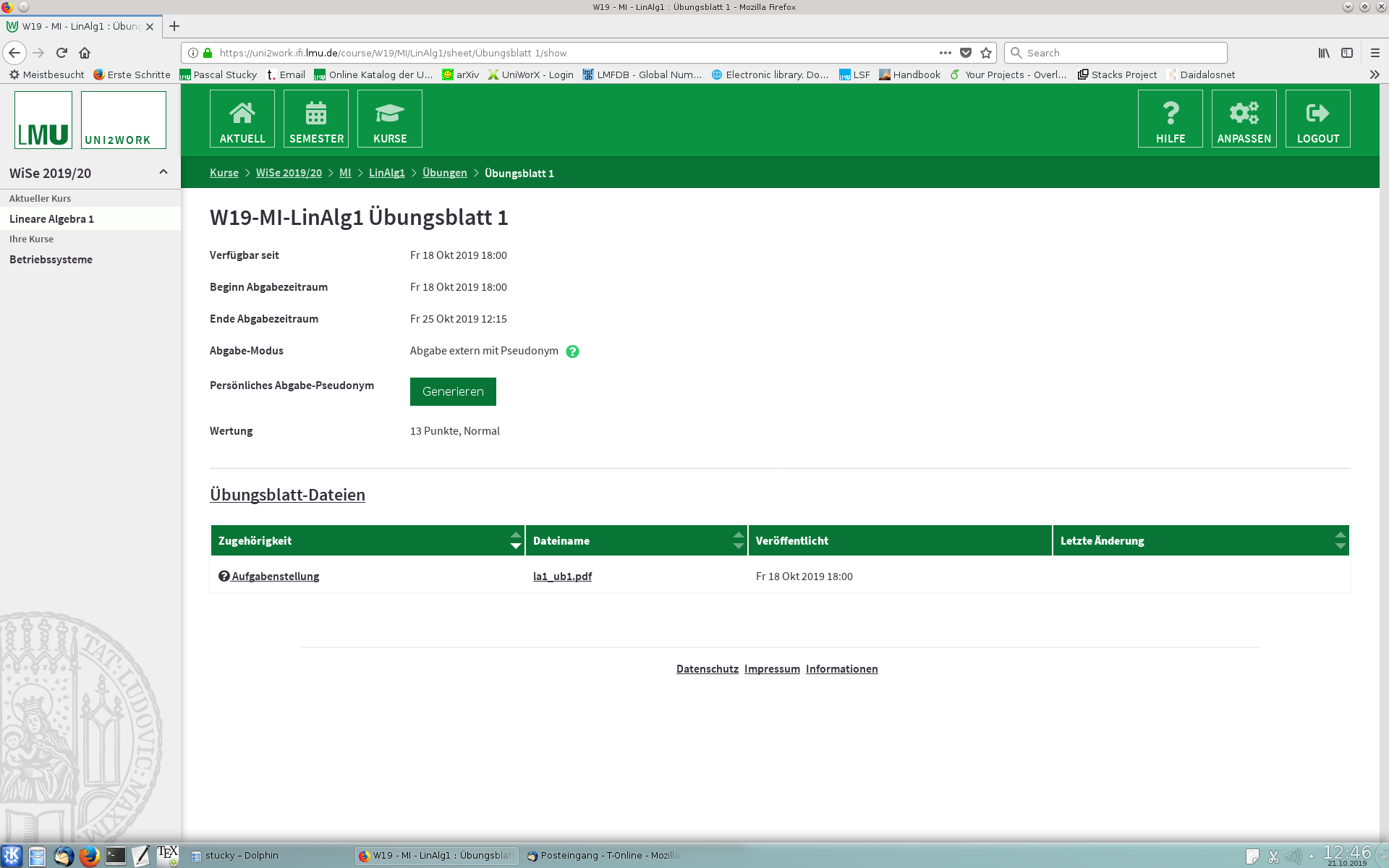Sort by Letzte Änderung column arrows
This screenshot has height=868, width=1389.
[x=1340, y=540]
